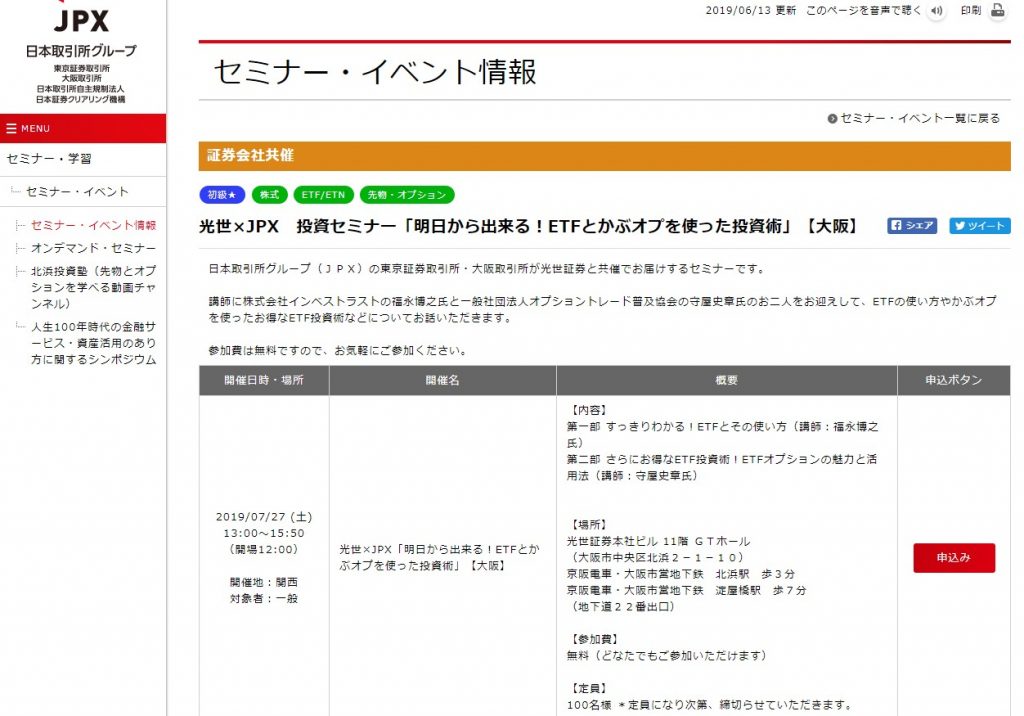
Task: Return to seminar and event list link
Action: (914, 118)
